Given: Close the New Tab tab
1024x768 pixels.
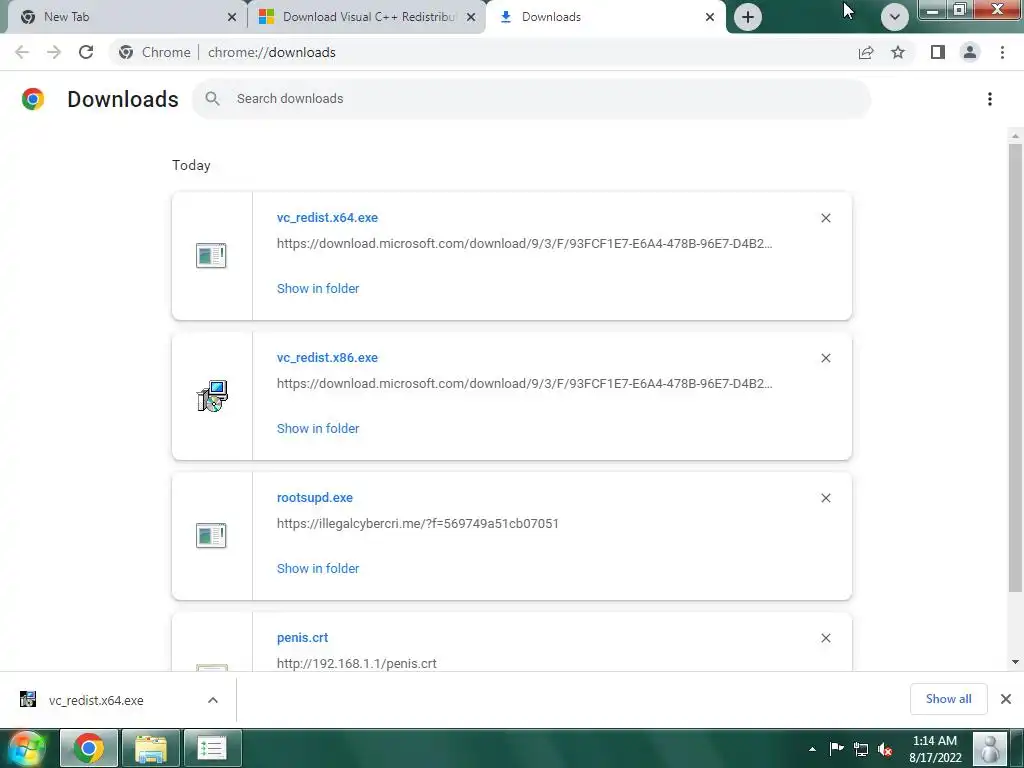Looking at the screenshot, I should pyautogui.click(x=232, y=18).
